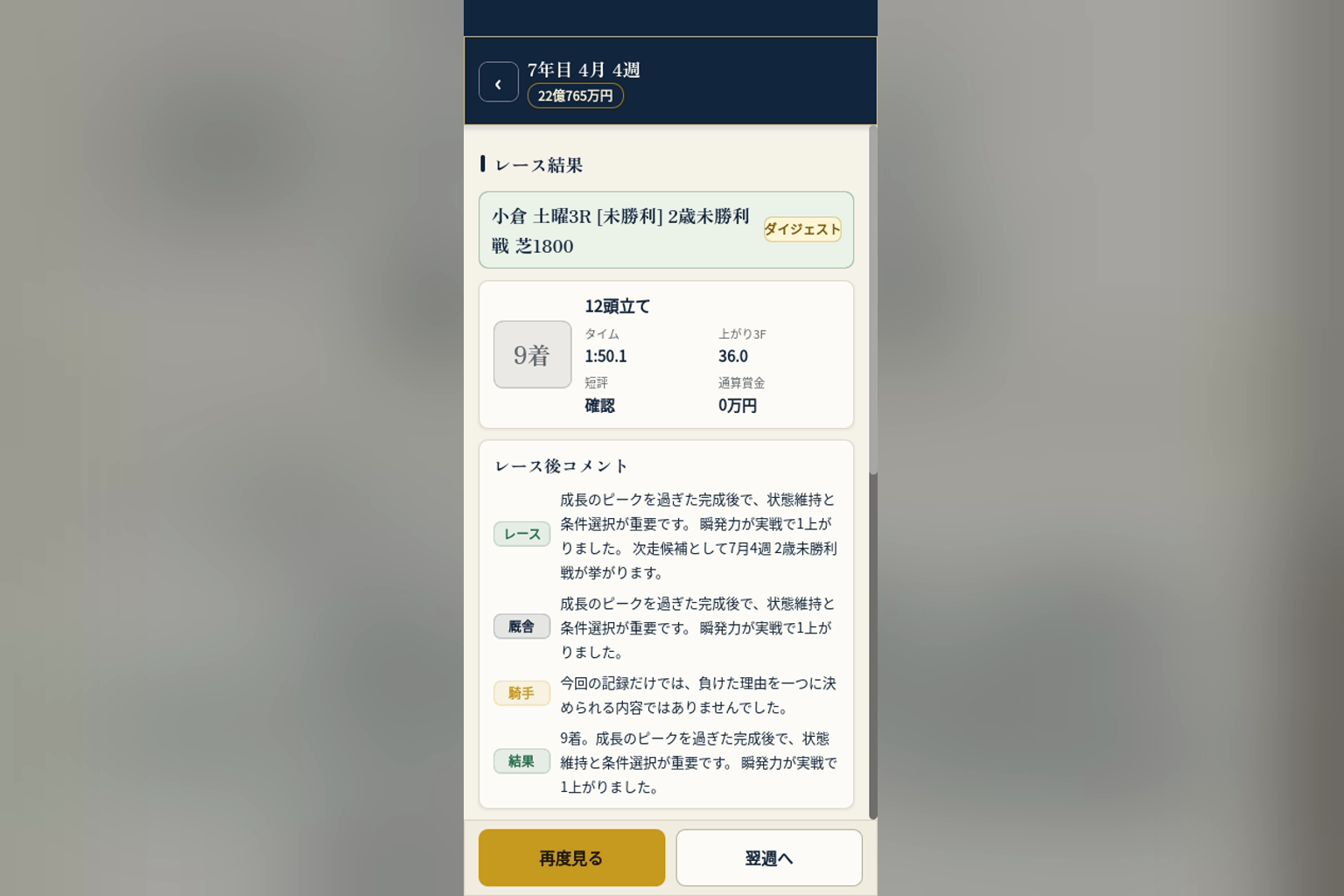The width and height of the screenshot is (1344, 896).
Task: Proceed with the 翌週へ button
Action: (769, 857)
